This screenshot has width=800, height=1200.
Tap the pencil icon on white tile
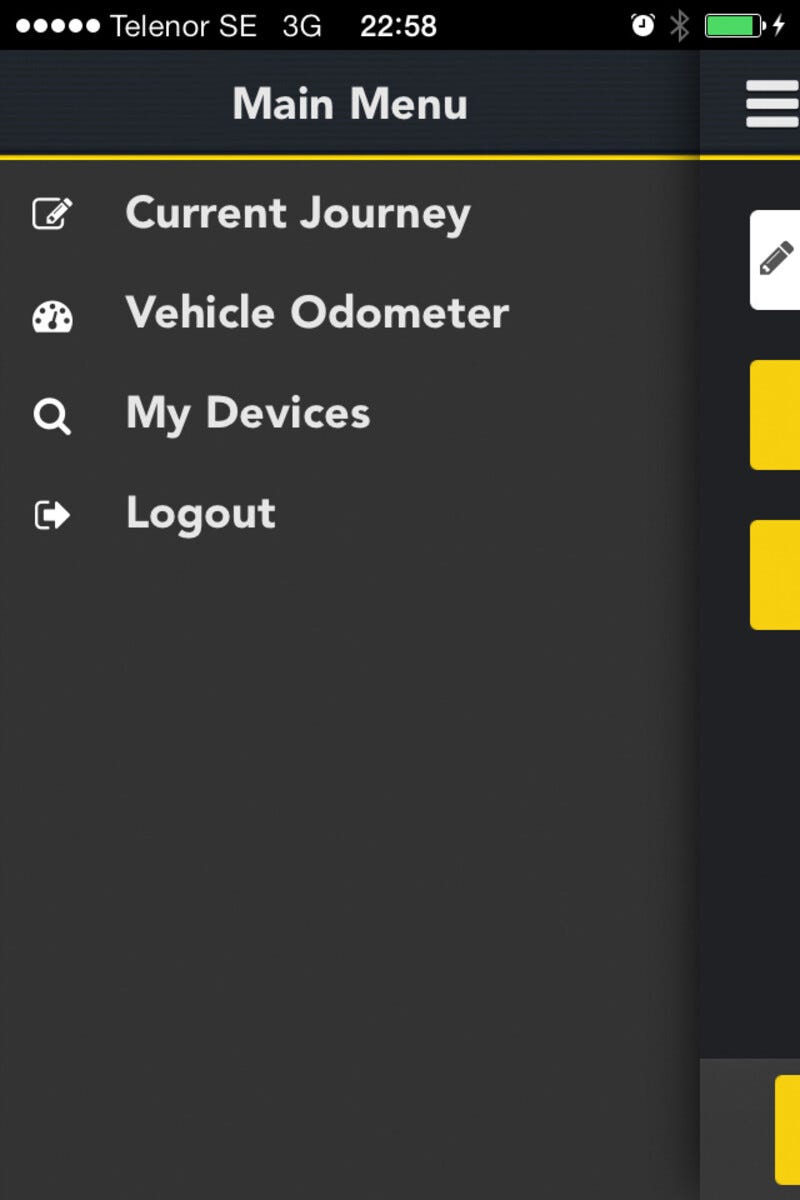(776, 259)
